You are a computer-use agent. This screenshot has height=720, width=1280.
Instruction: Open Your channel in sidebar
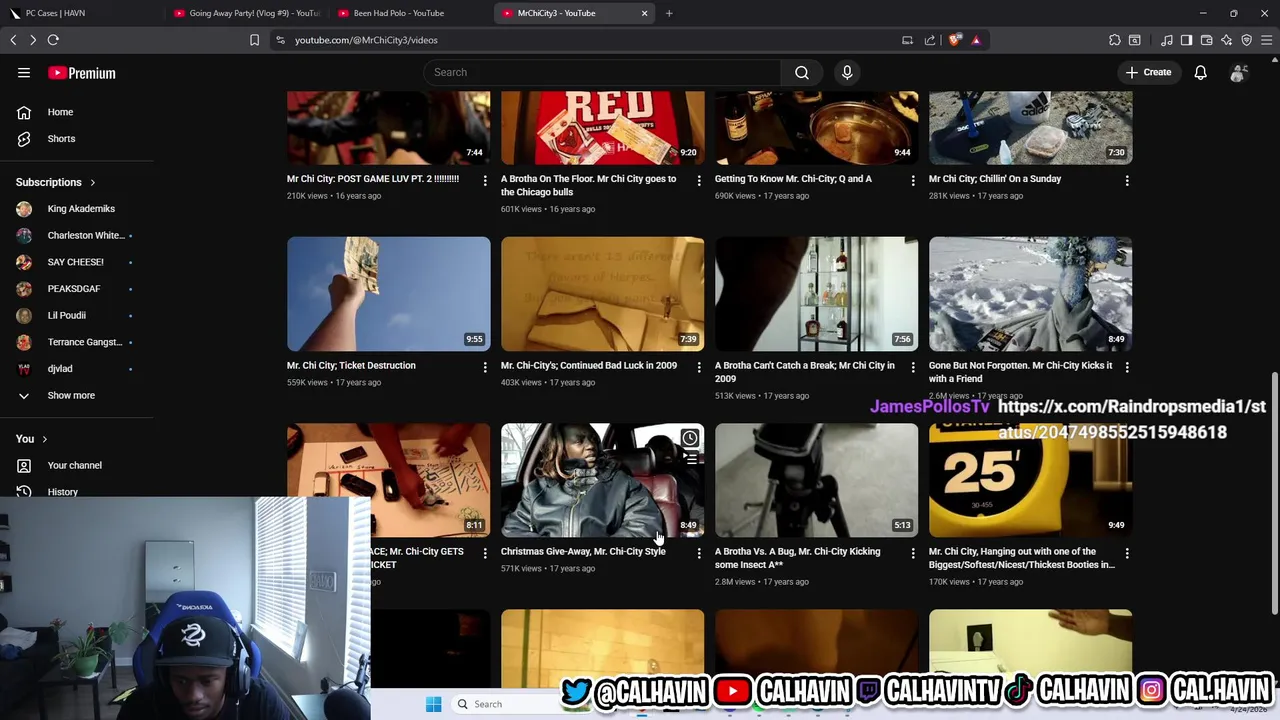76,465
